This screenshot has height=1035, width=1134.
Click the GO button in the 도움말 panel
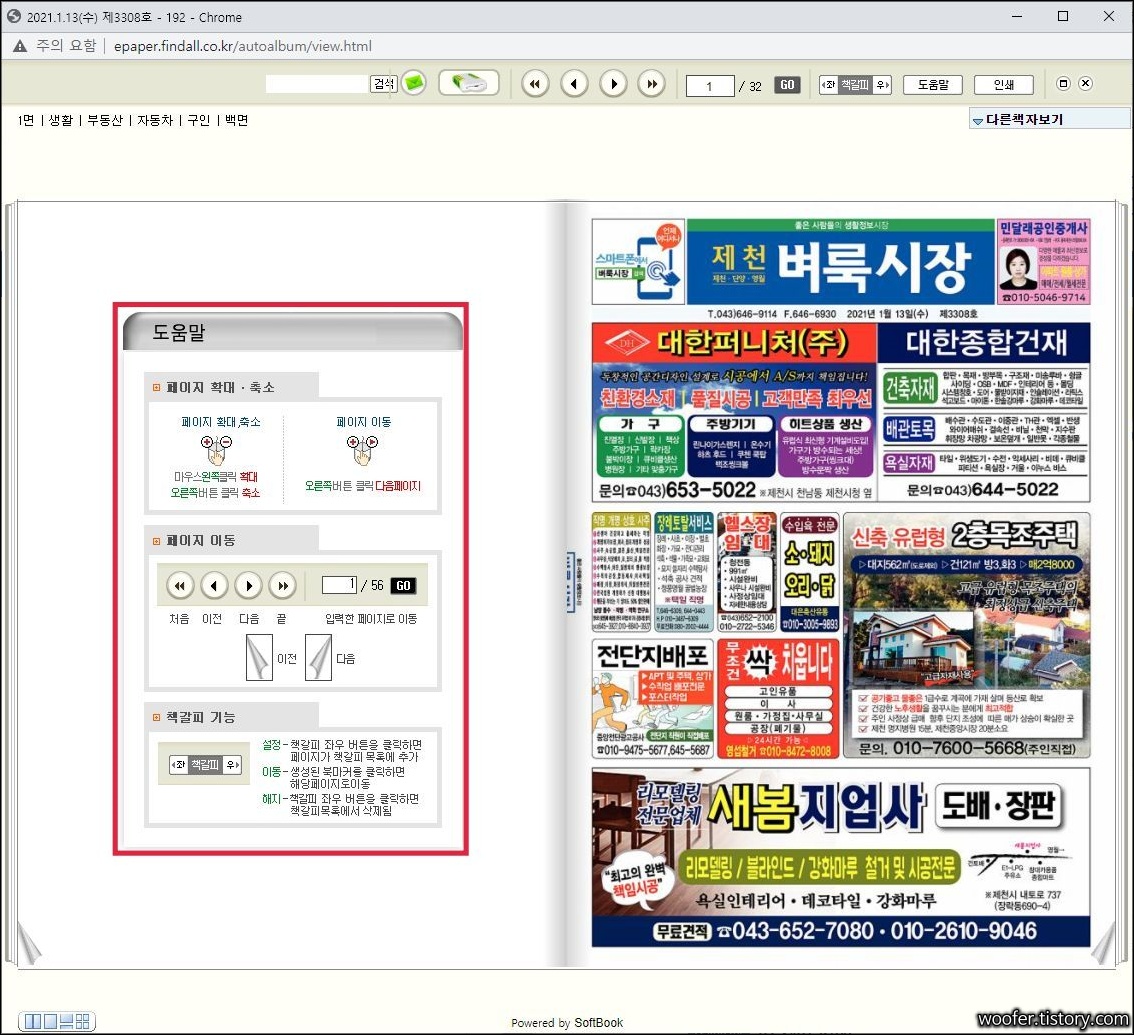coord(403,585)
